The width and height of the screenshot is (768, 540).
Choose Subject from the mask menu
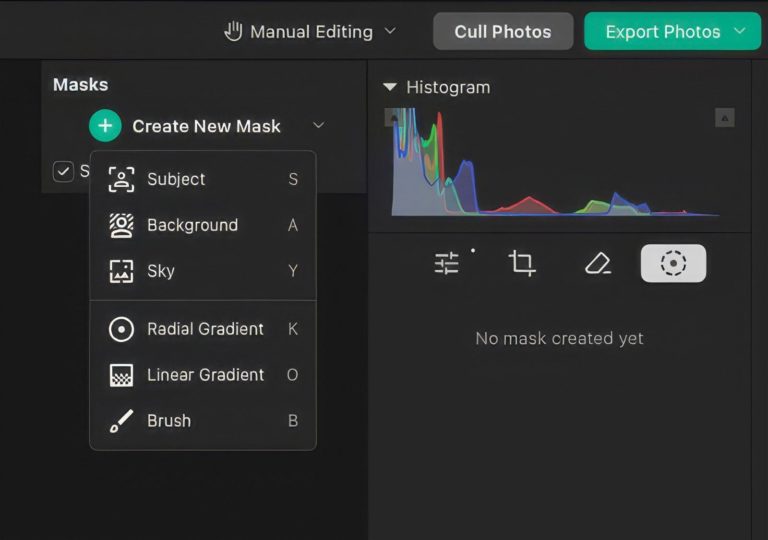pyautogui.click(x=203, y=179)
